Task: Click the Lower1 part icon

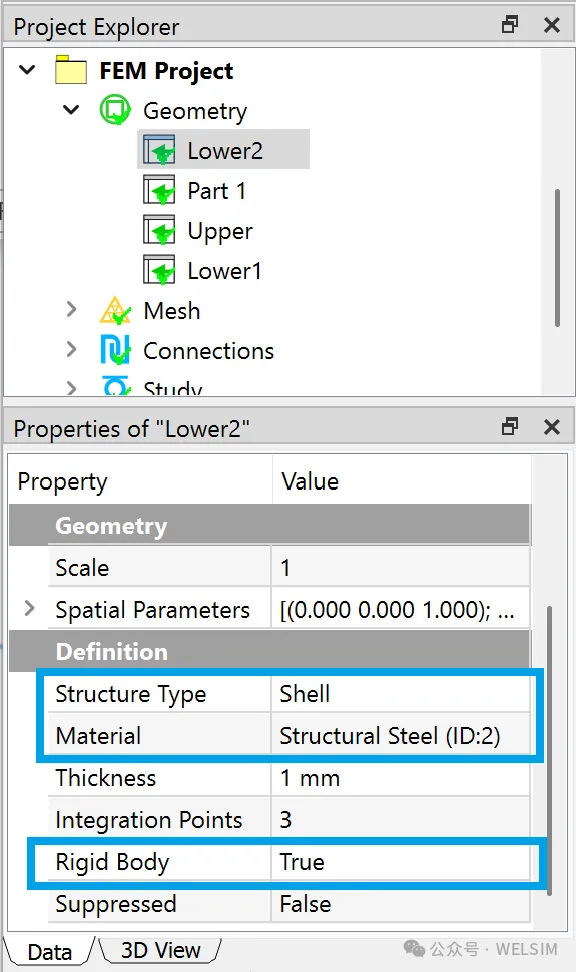Action: pyautogui.click(x=159, y=270)
